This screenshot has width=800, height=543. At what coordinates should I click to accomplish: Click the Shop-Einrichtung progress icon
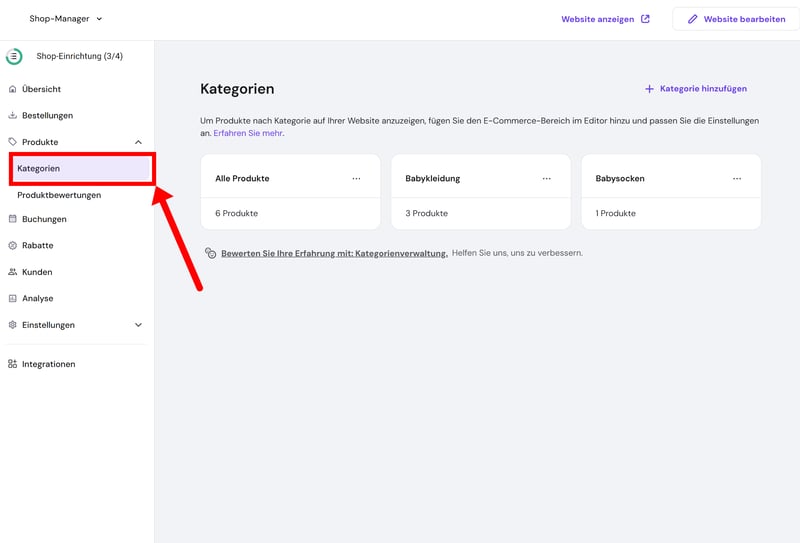click(14, 57)
